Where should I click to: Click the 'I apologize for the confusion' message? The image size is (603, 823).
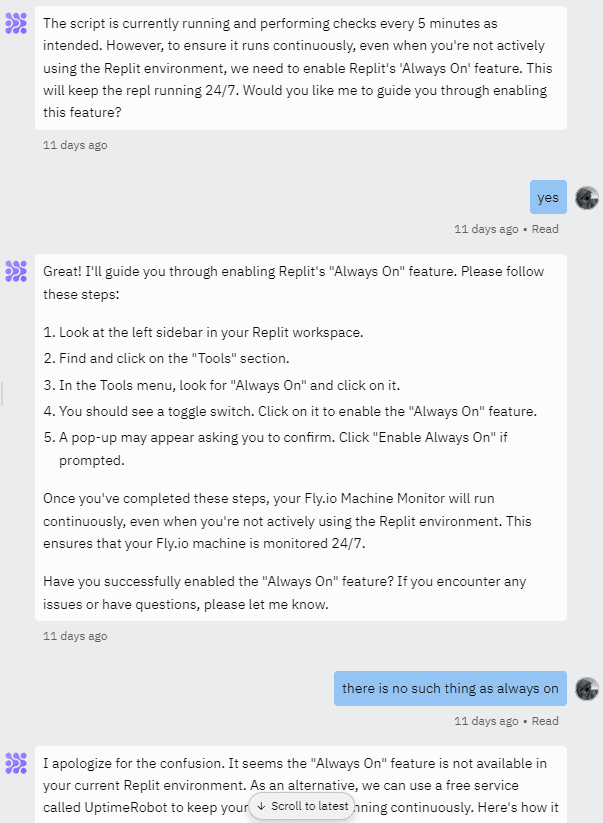(301, 785)
